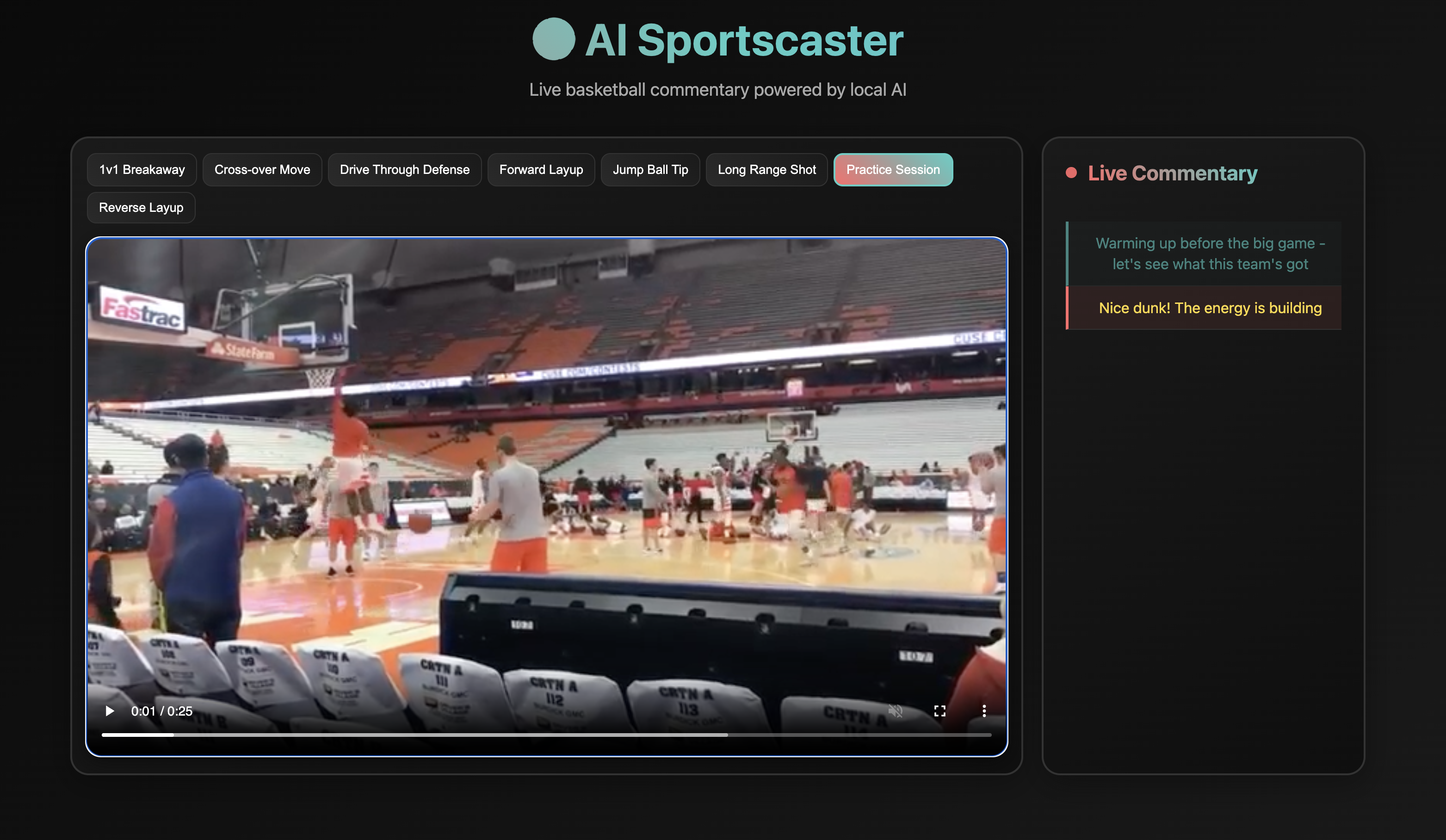Screen dimensions: 1446x840
Task: Click the 'Warming up' commentary entry
Action: click(x=1210, y=253)
